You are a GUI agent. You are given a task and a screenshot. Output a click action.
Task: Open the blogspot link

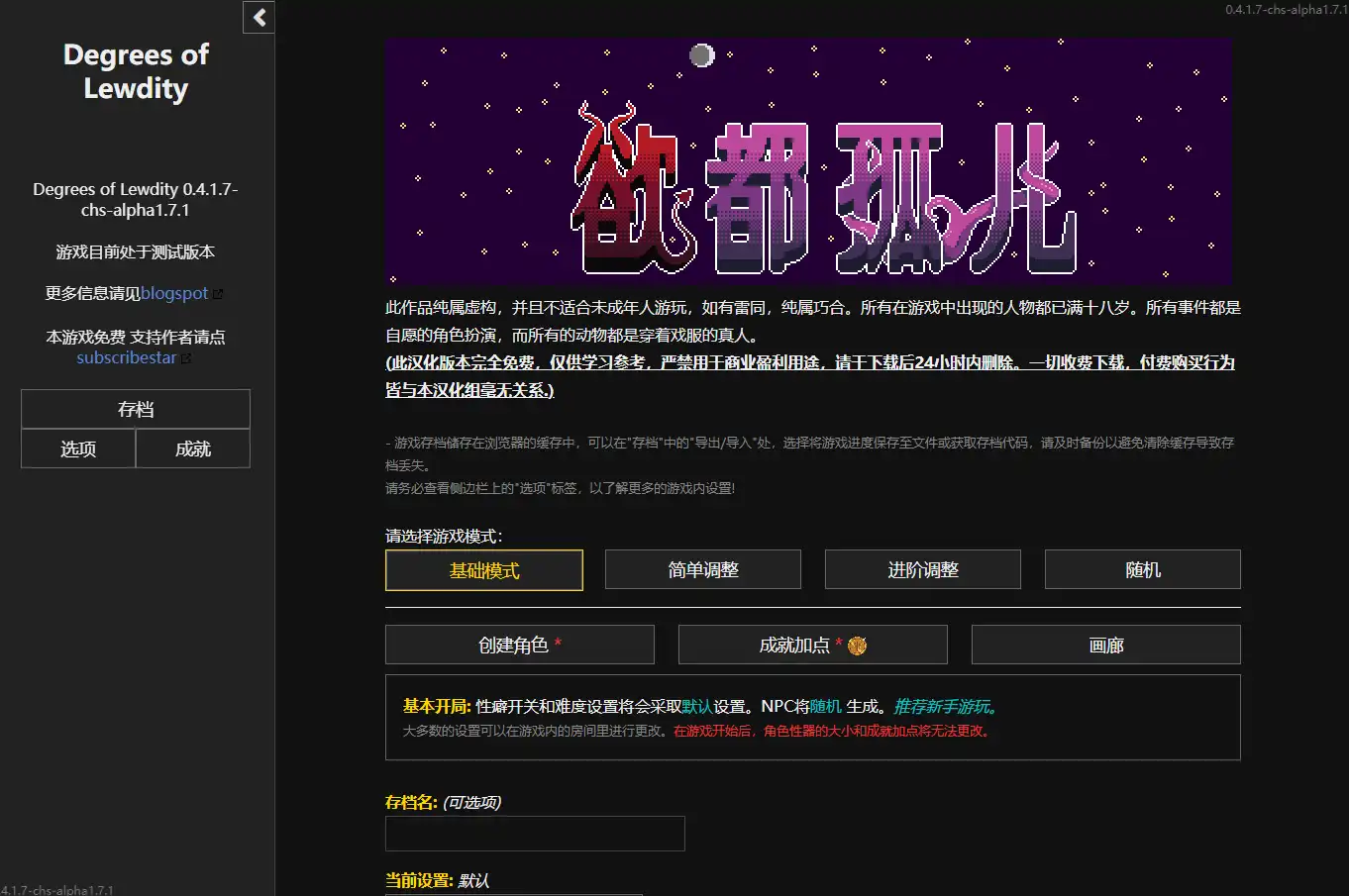pos(174,293)
